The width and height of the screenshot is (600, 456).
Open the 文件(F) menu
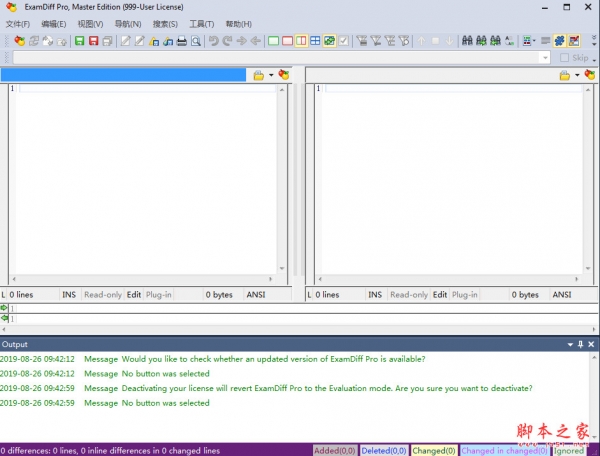(x=18, y=23)
